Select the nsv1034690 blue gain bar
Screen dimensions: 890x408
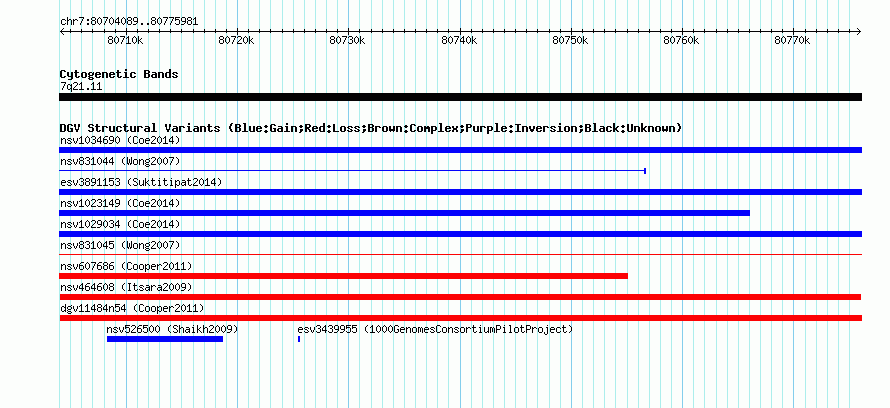460,150
